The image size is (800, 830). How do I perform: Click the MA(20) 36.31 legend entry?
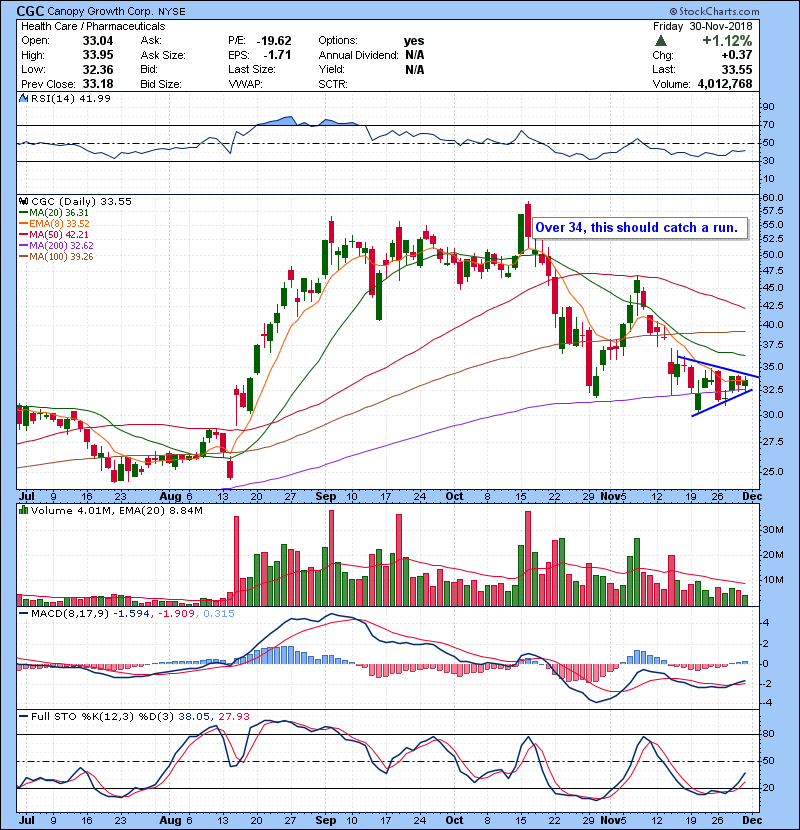[58, 213]
